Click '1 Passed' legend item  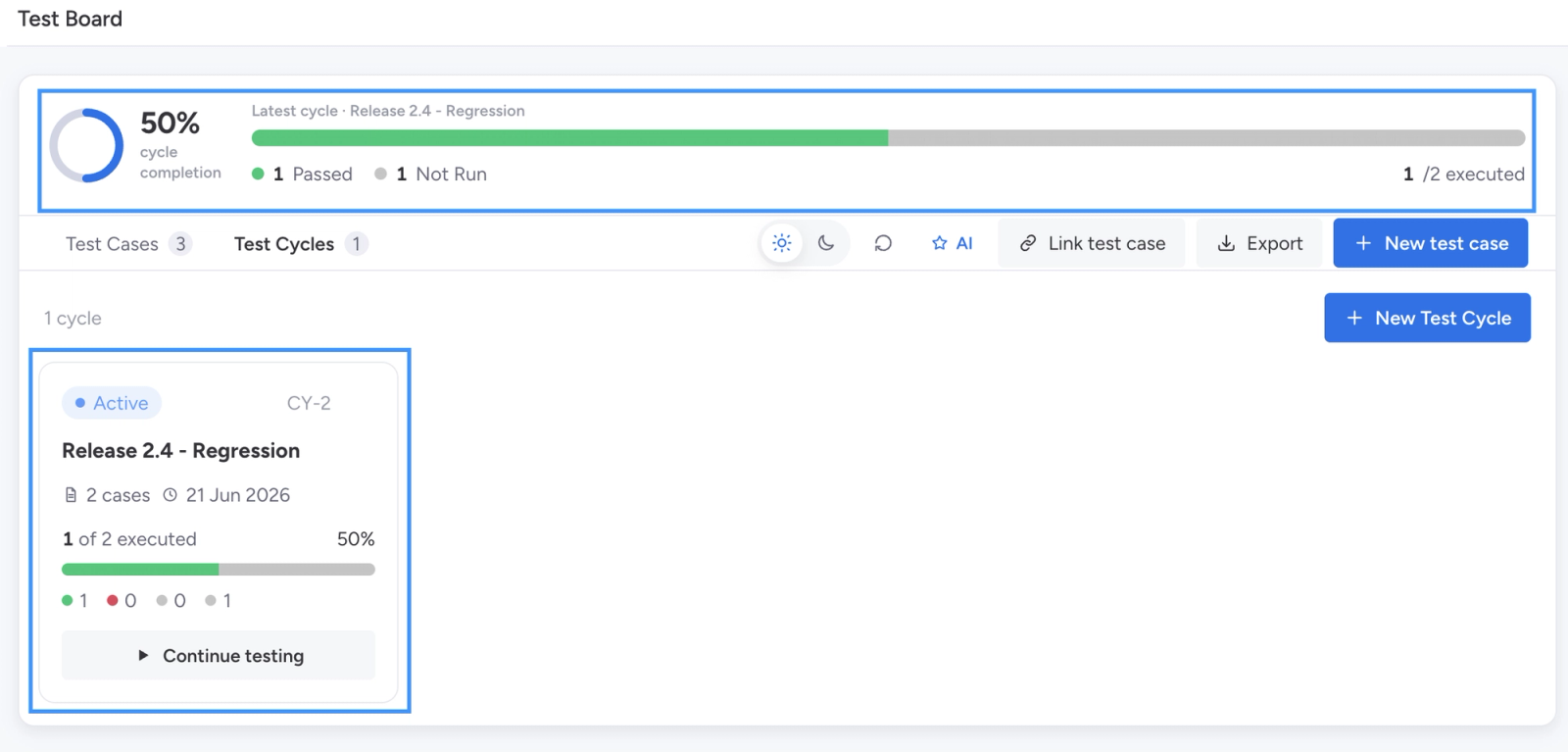[x=302, y=174]
